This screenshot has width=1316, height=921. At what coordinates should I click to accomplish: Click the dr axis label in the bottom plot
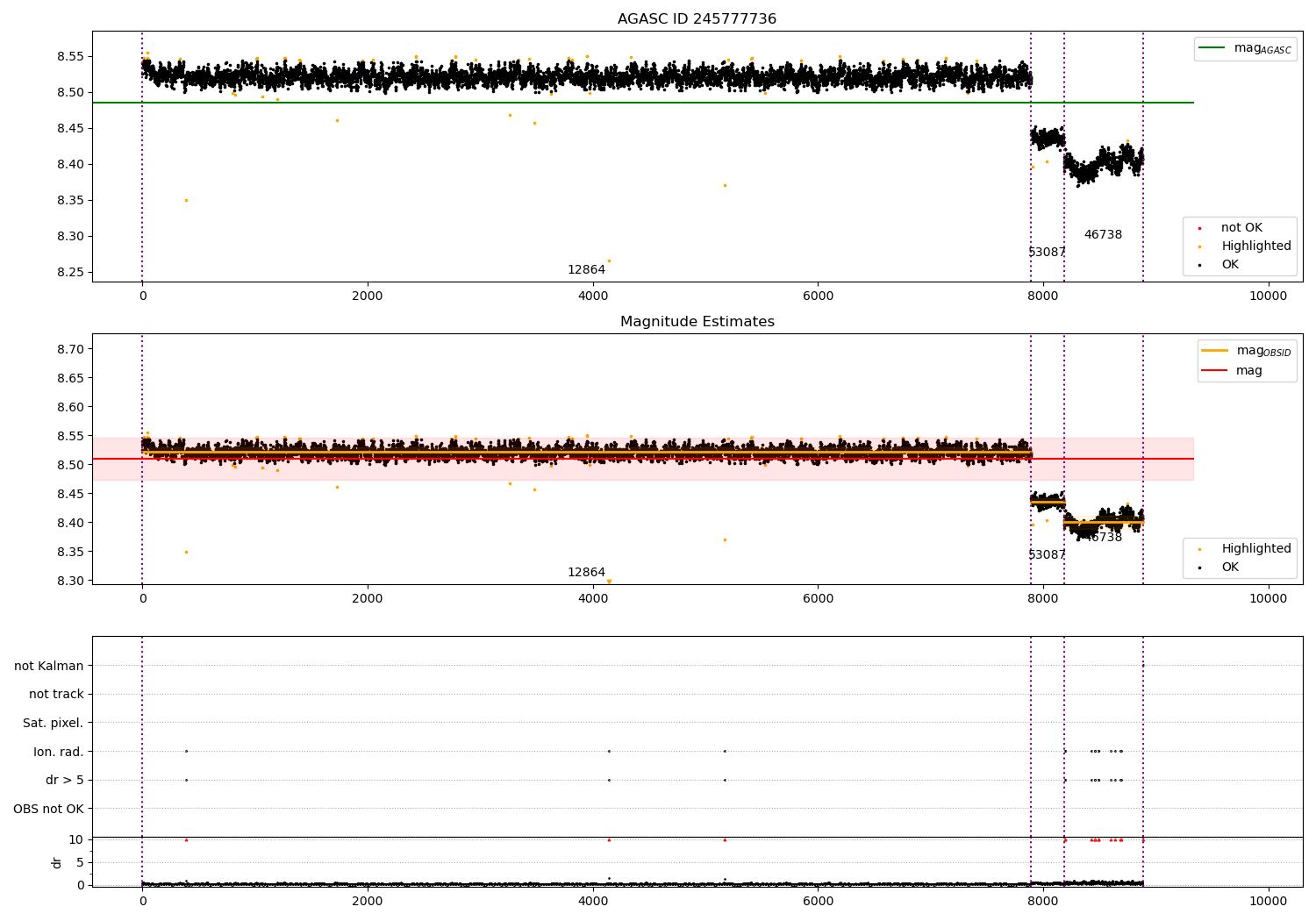point(57,862)
